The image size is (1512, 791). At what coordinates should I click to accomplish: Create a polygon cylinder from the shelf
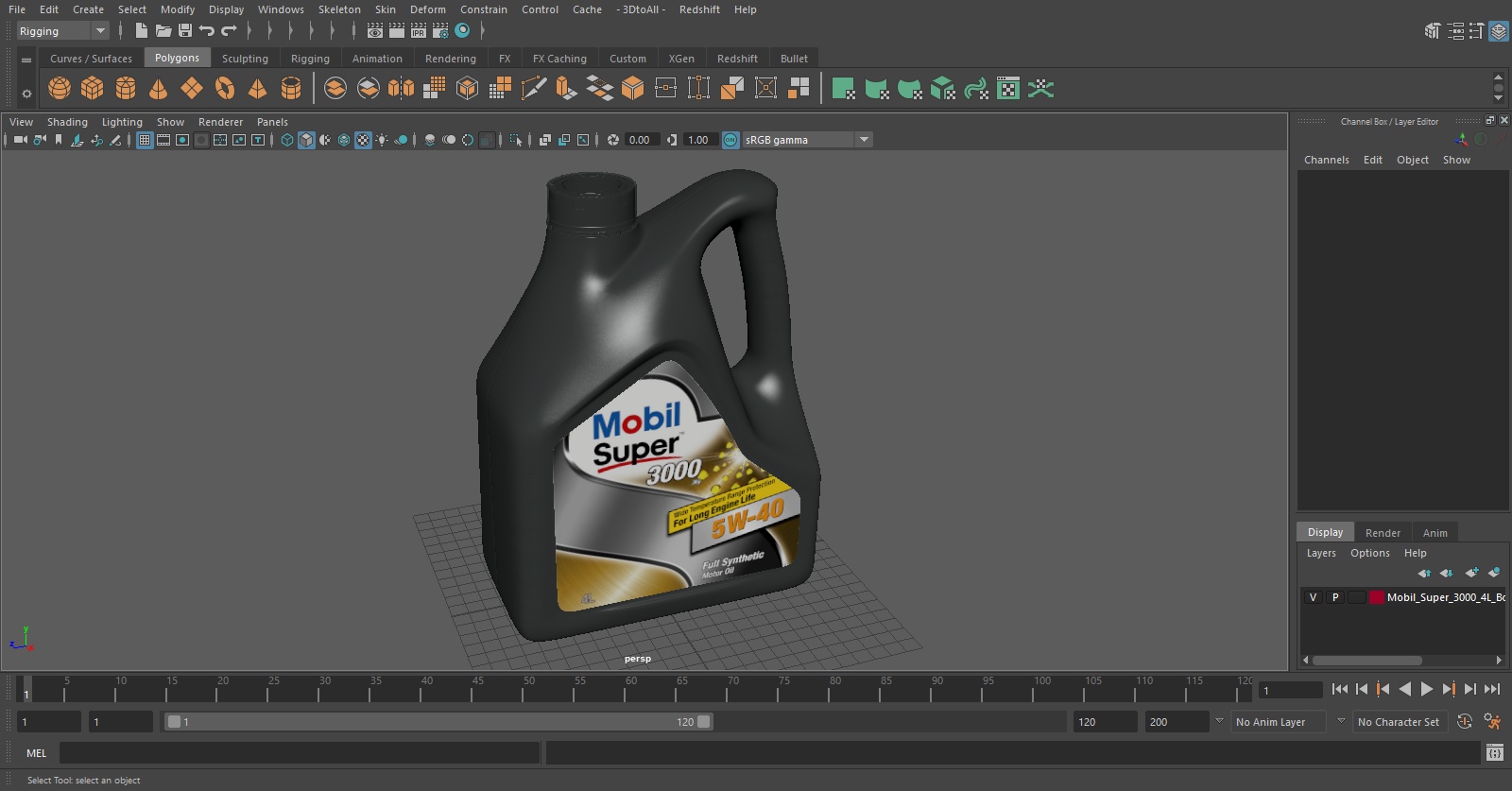[x=126, y=89]
